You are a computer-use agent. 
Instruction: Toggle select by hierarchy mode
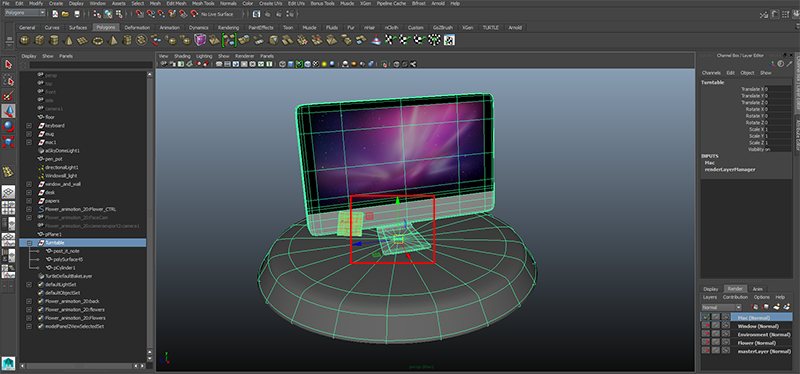click(97, 14)
